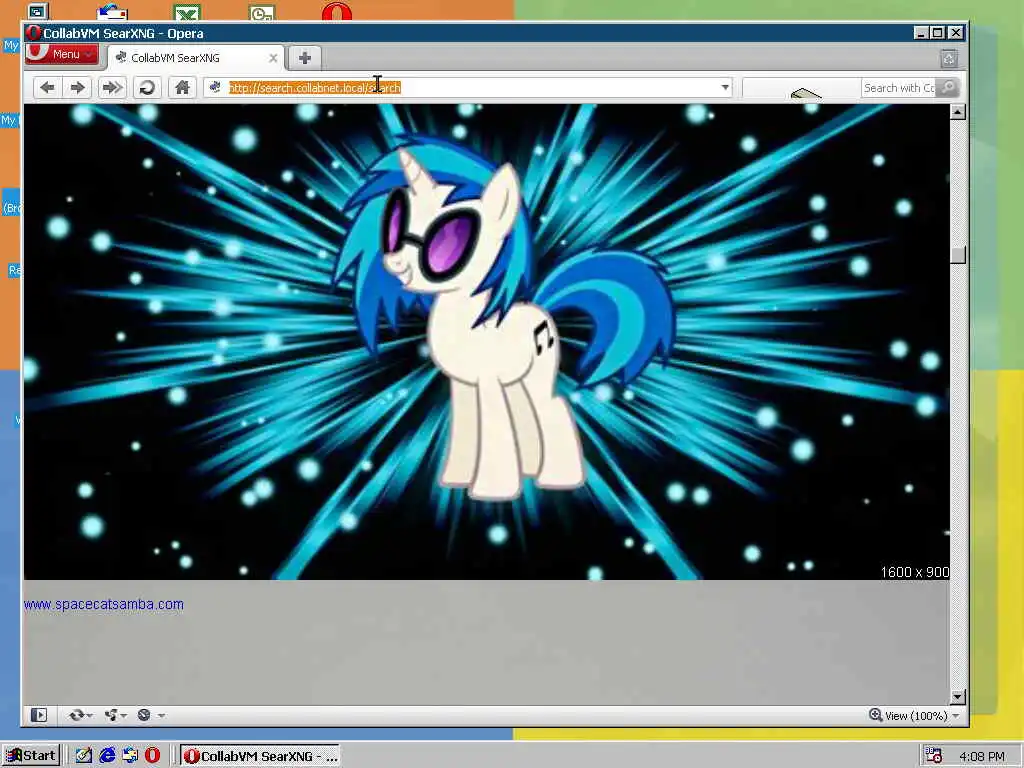
Task: Click the system tray scheduler icon
Action: coord(934,756)
